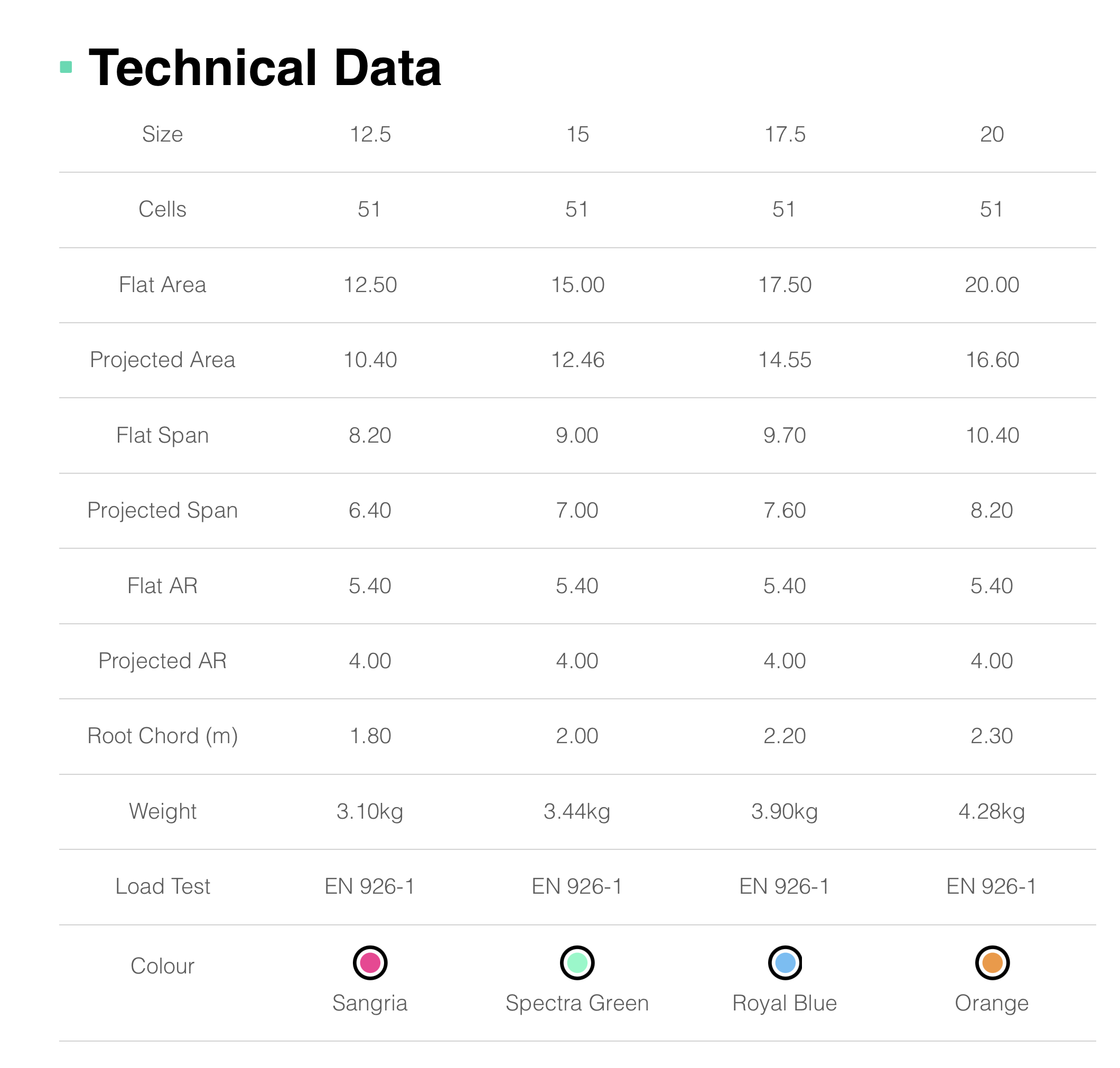Click the Root Chord (m) row label
This screenshot has width=1120, height=1068.
point(162,736)
